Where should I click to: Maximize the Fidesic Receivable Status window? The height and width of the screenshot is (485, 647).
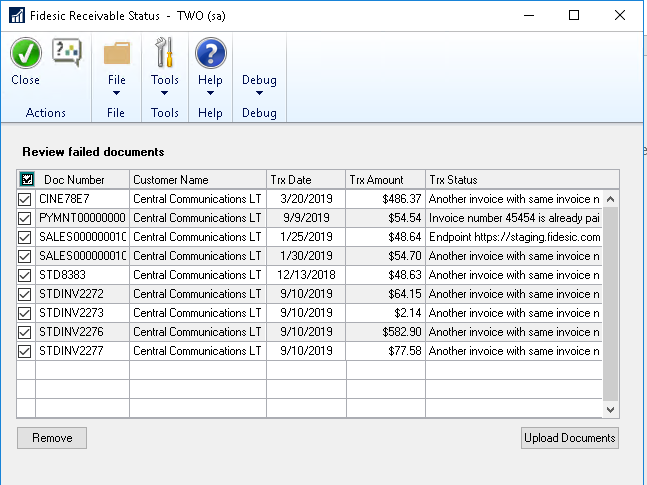click(574, 16)
